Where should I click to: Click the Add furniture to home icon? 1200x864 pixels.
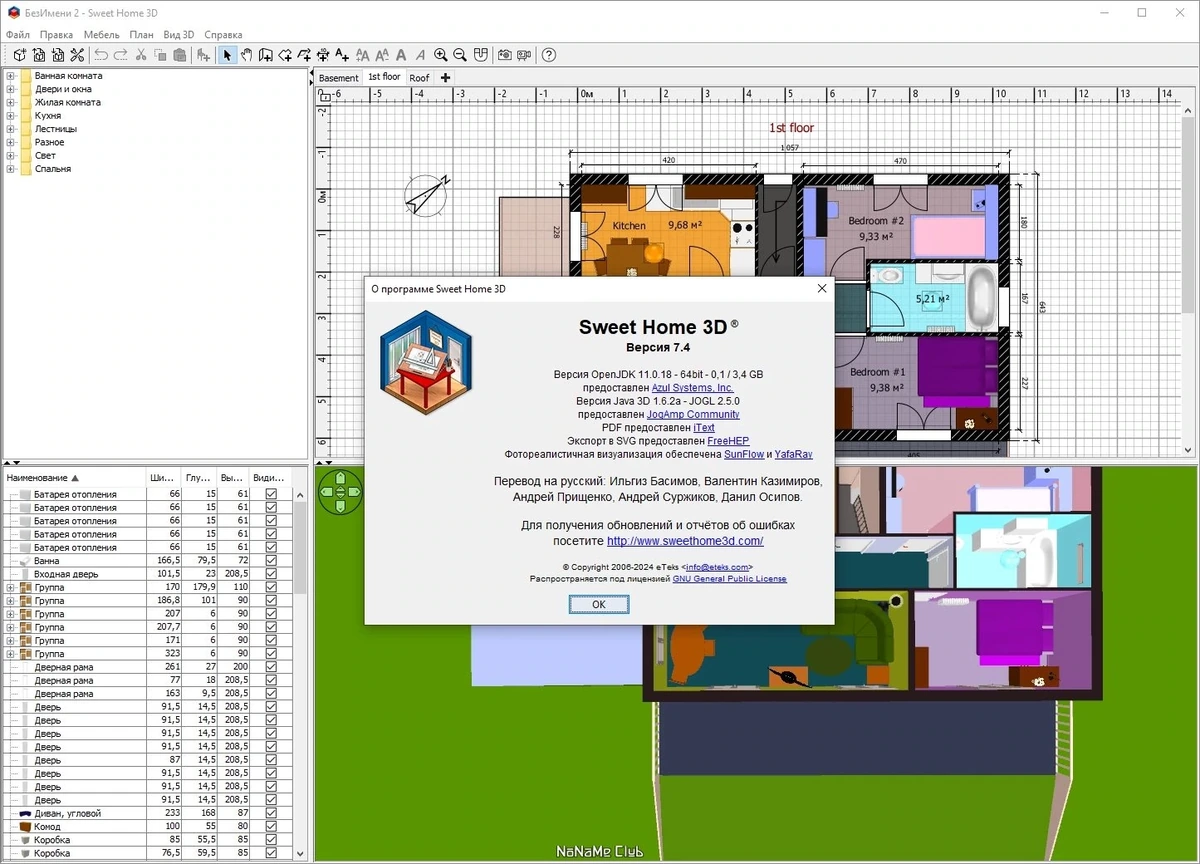pyautogui.click(x=203, y=55)
